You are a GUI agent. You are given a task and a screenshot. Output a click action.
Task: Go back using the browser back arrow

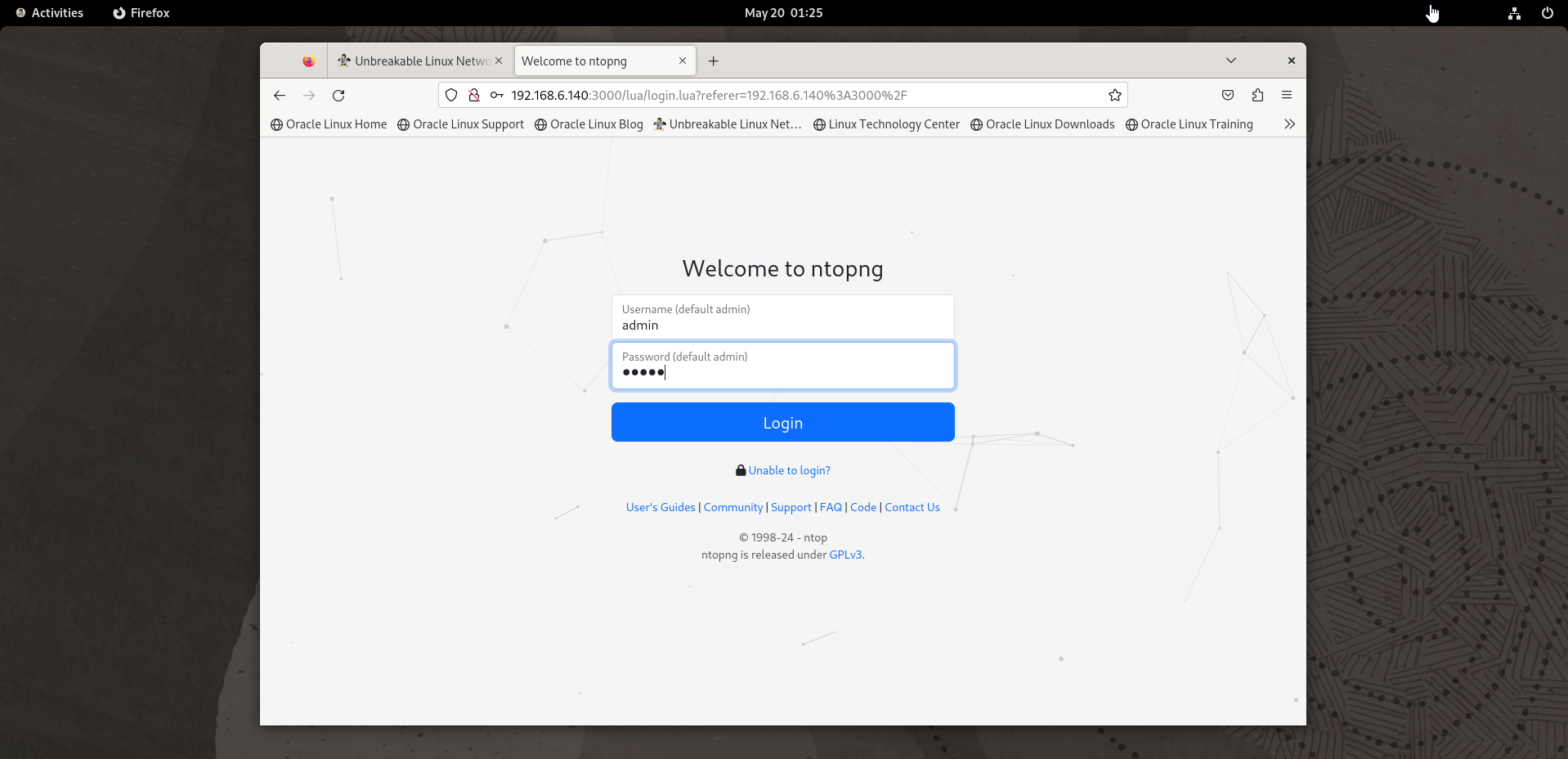(280, 96)
